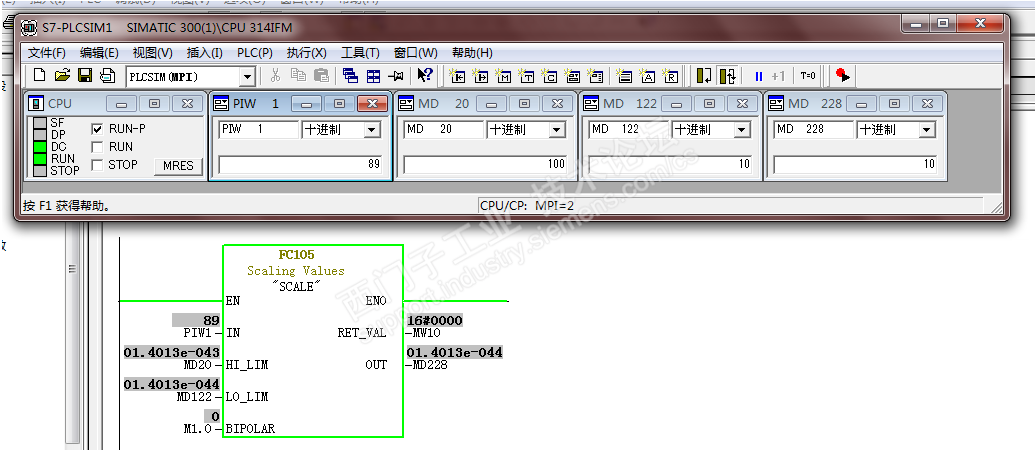
Task: Click the grayed-out Cut scissors icon
Action: pyautogui.click(x=276, y=76)
